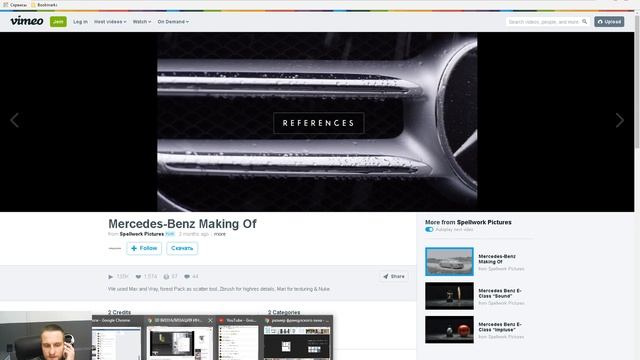Toggle Autoplay next video switch
Viewport: 640px width, 360px height.
tap(429, 229)
